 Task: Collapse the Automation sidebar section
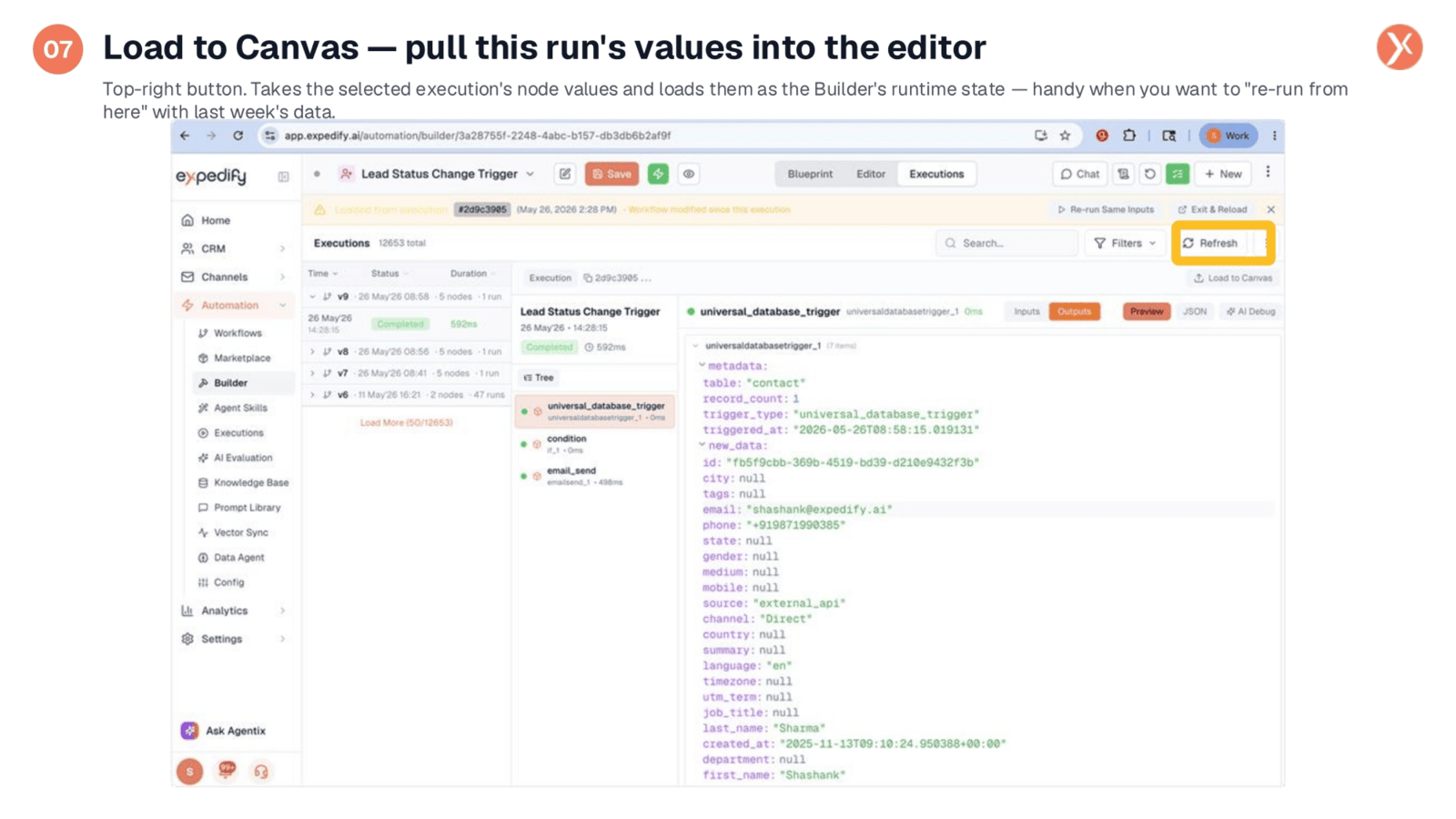point(234,305)
